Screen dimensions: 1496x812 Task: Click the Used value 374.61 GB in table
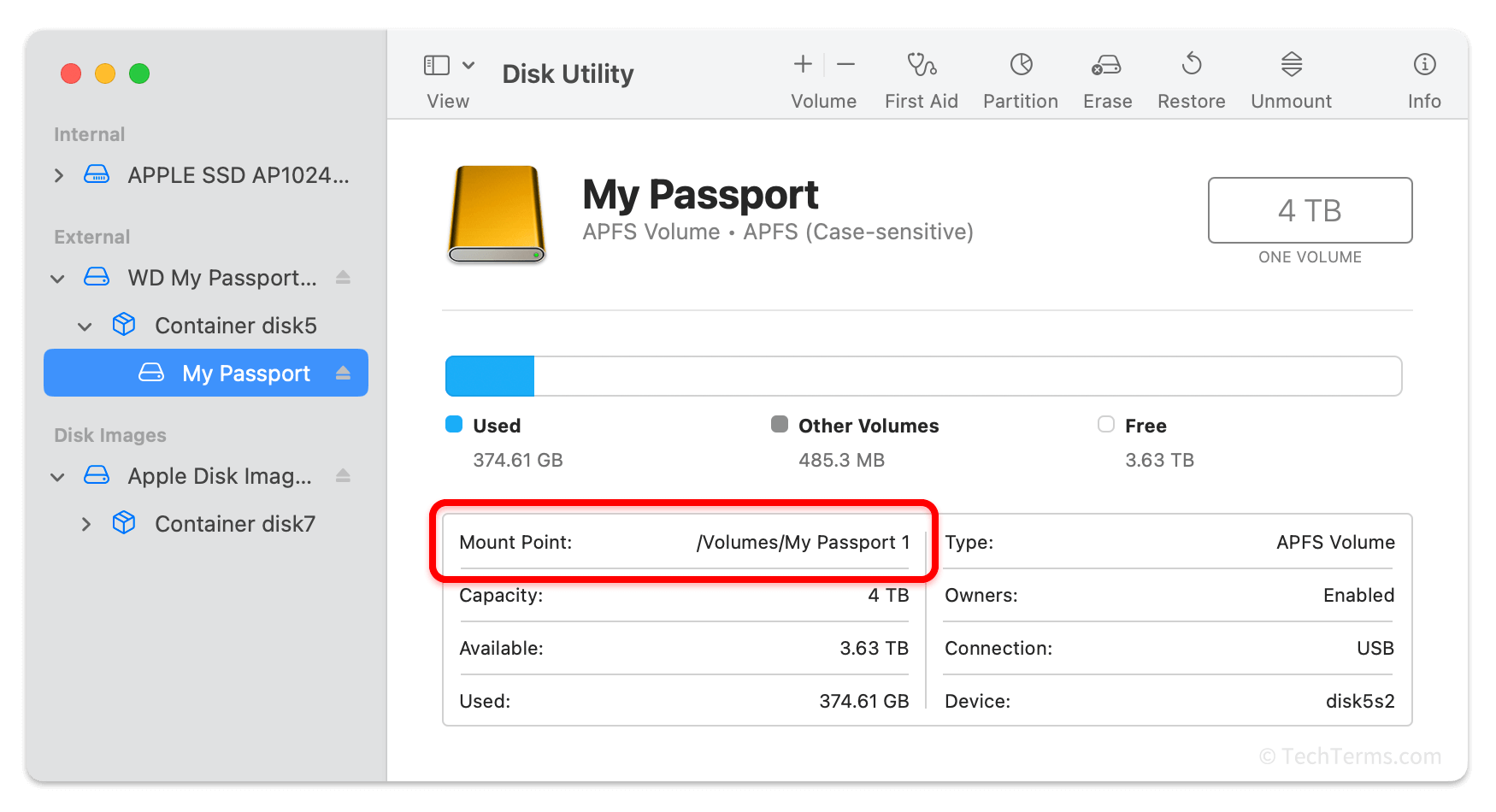(863, 701)
